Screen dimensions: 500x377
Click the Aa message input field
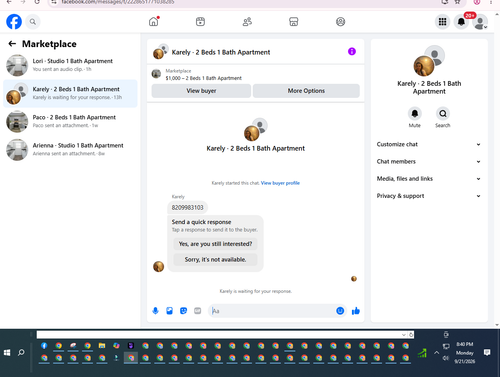(272, 311)
